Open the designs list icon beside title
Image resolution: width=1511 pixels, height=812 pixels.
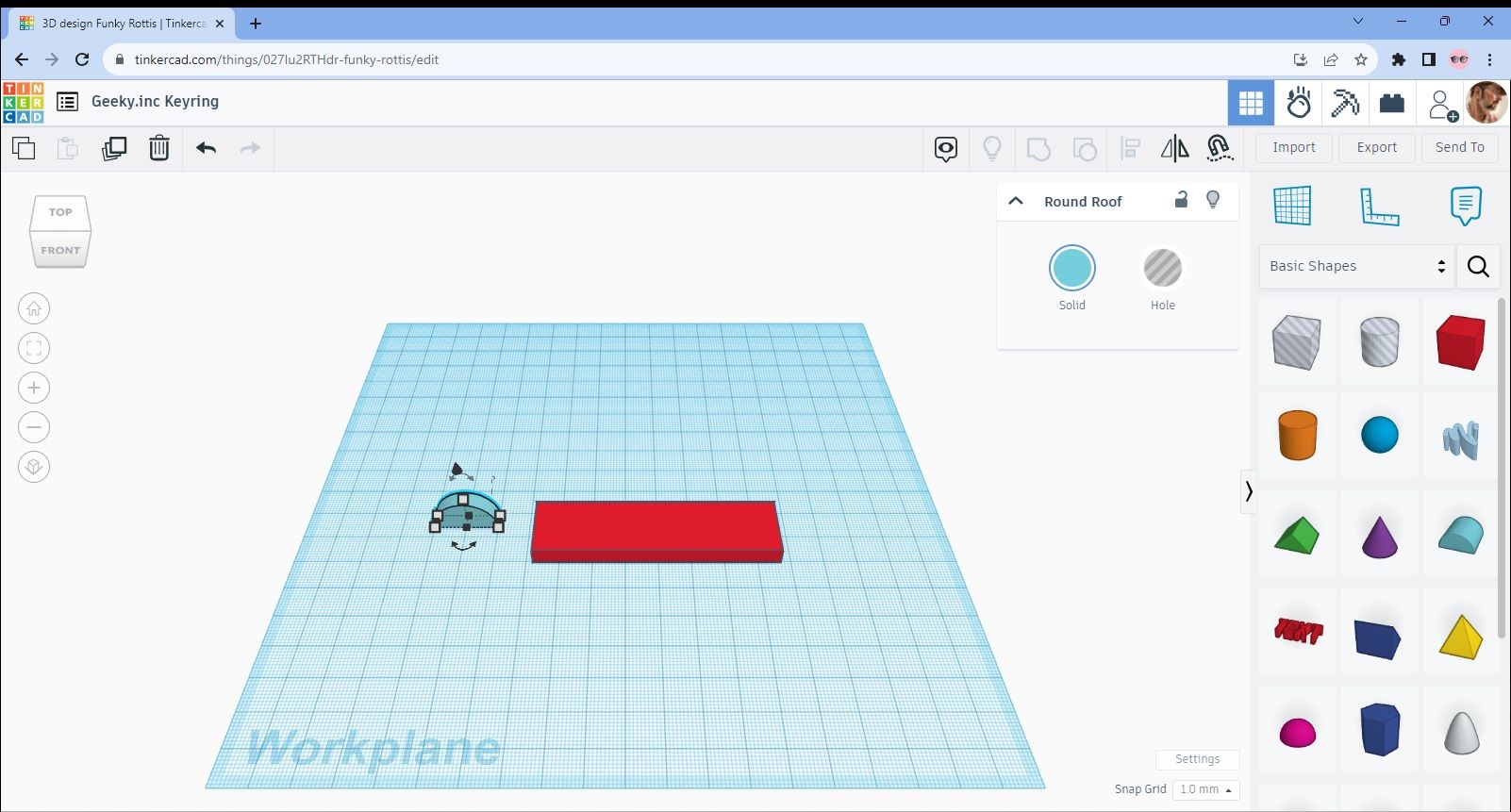67,102
